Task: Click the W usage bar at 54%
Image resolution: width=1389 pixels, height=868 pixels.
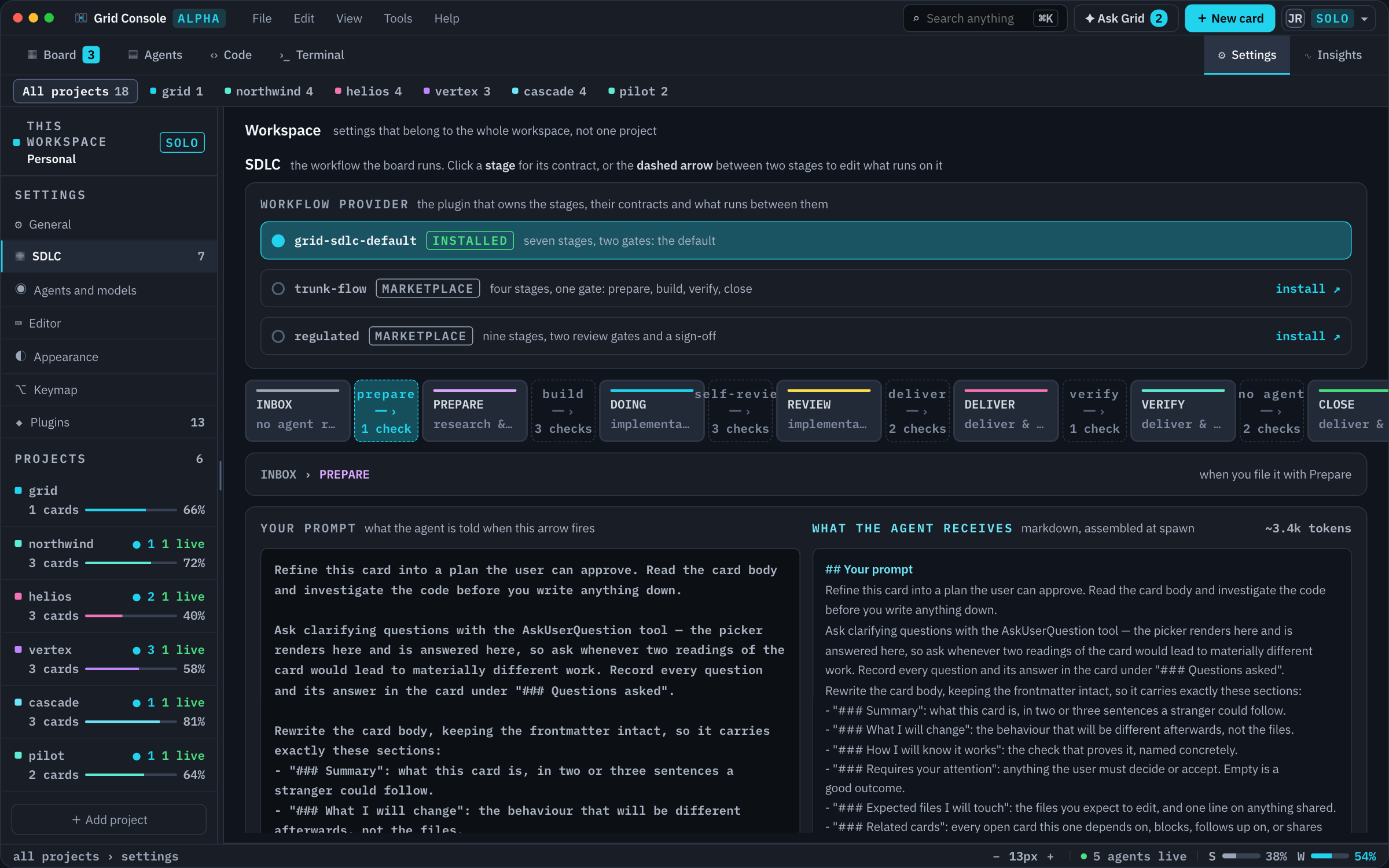Action: (x=1329, y=856)
